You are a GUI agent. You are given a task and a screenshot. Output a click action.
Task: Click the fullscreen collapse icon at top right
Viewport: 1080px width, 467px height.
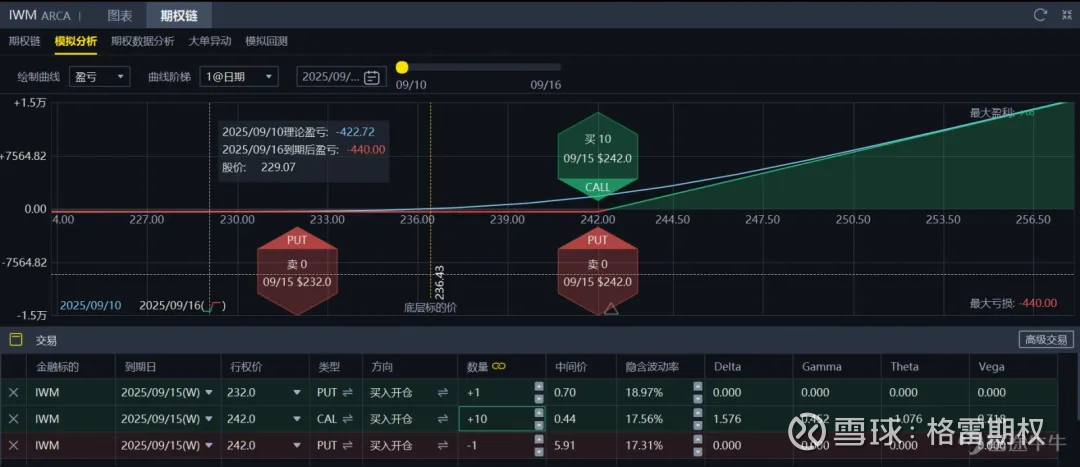click(x=1065, y=15)
